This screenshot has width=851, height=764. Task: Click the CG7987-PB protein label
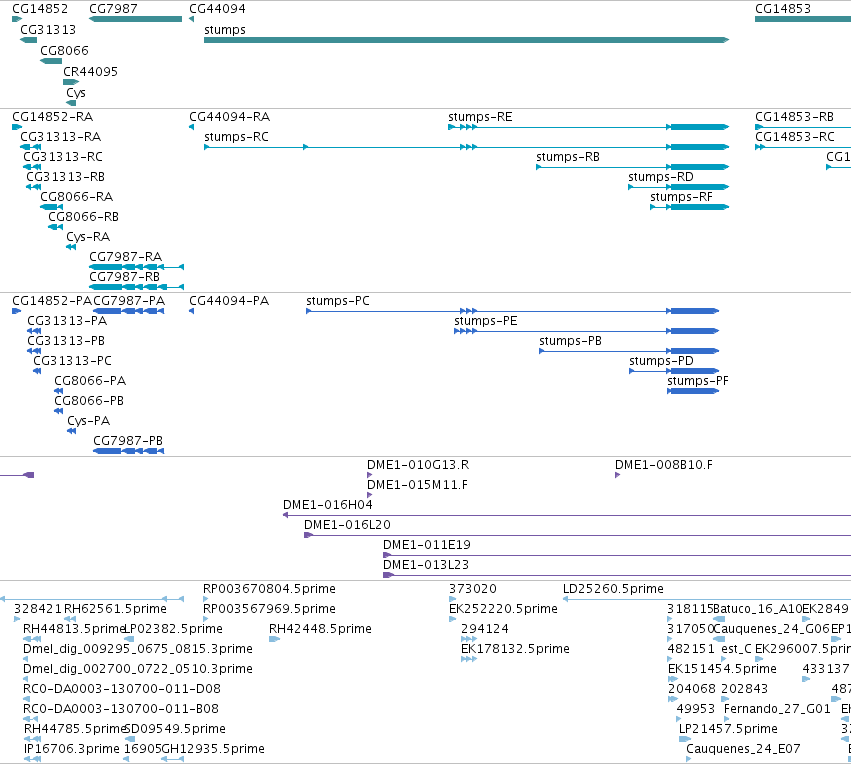pos(128,441)
